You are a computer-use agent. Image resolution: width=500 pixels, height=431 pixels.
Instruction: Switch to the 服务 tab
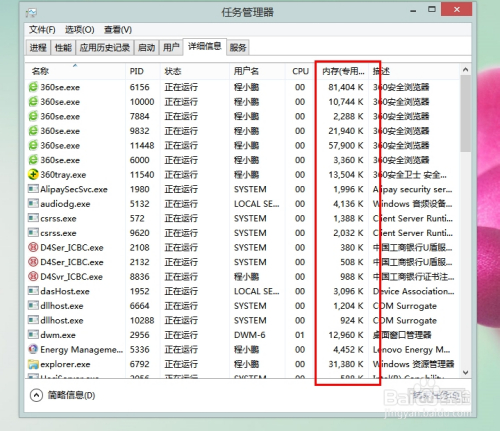click(x=238, y=48)
